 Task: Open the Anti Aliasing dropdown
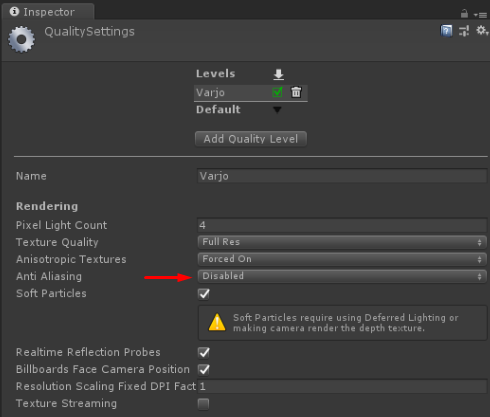pos(342,276)
